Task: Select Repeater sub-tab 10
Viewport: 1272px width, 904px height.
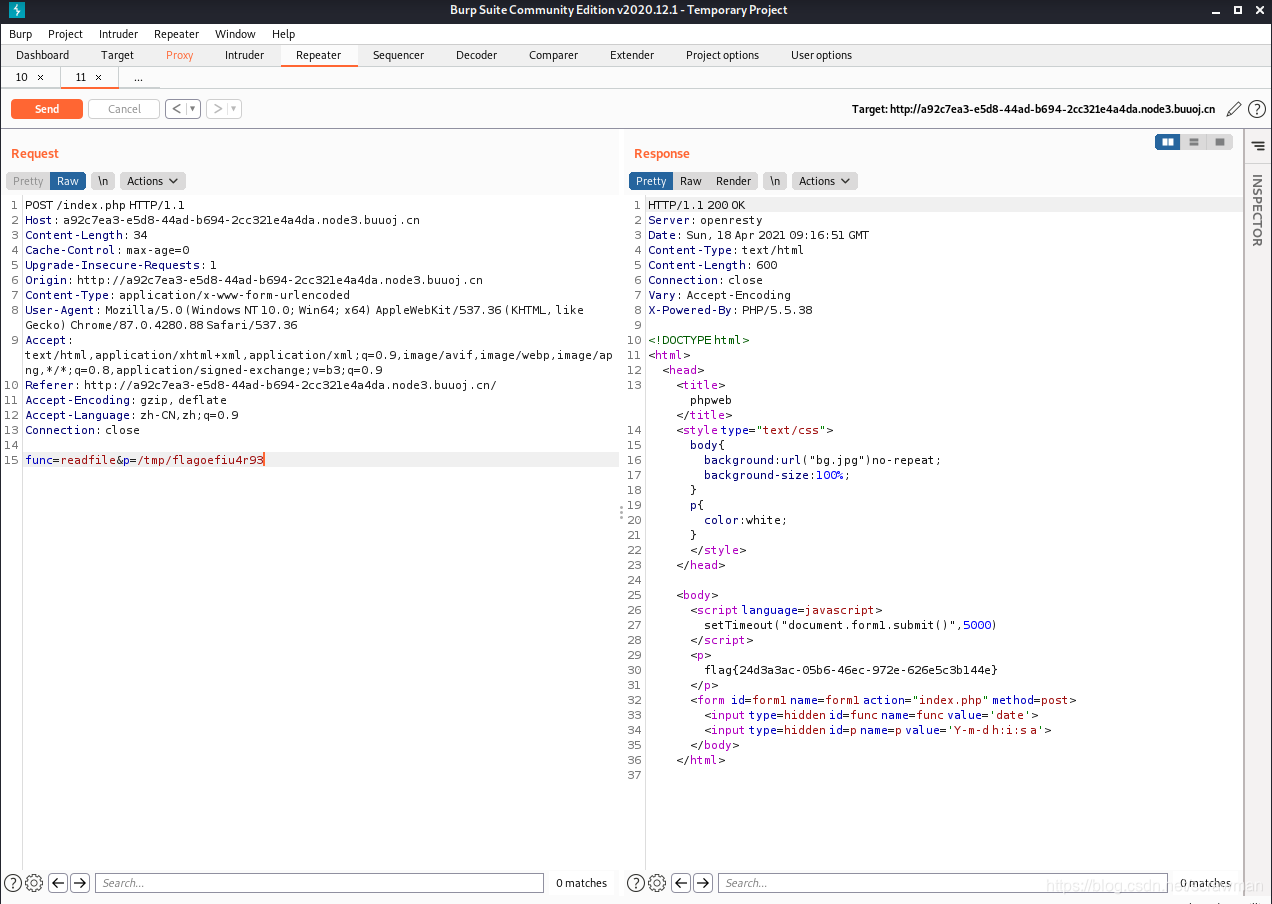Action: tap(22, 77)
